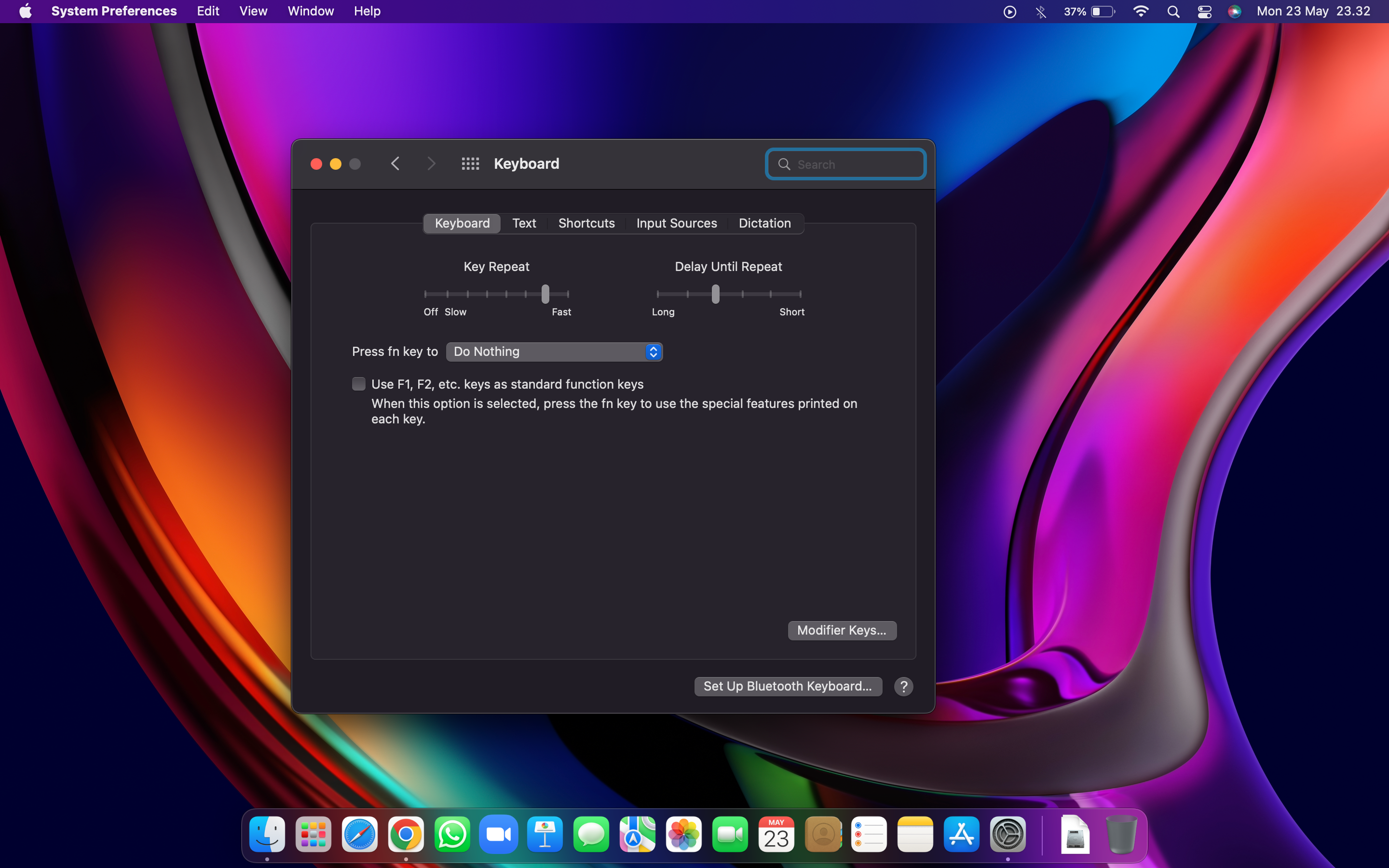Click Set Up Bluetooth Keyboard button
This screenshot has width=1389, height=868.
pyautogui.click(x=788, y=686)
